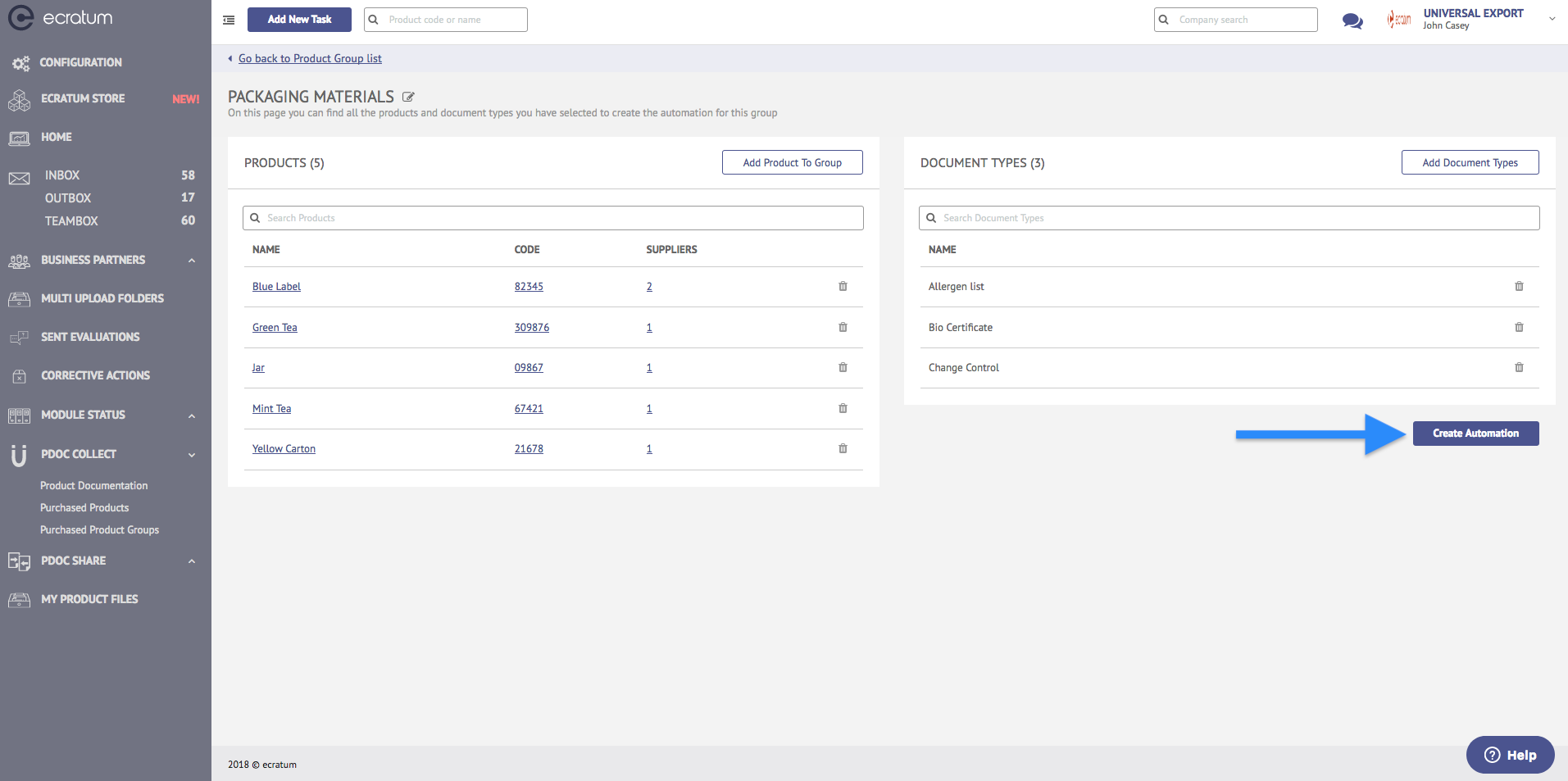The height and width of the screenshot is (781, 1568).
Task: Open the chat messages icon
Action: coord(1352,20)
